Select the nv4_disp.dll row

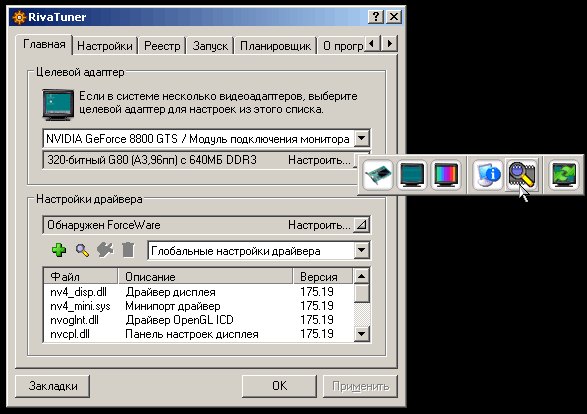[x=198, y=292]
